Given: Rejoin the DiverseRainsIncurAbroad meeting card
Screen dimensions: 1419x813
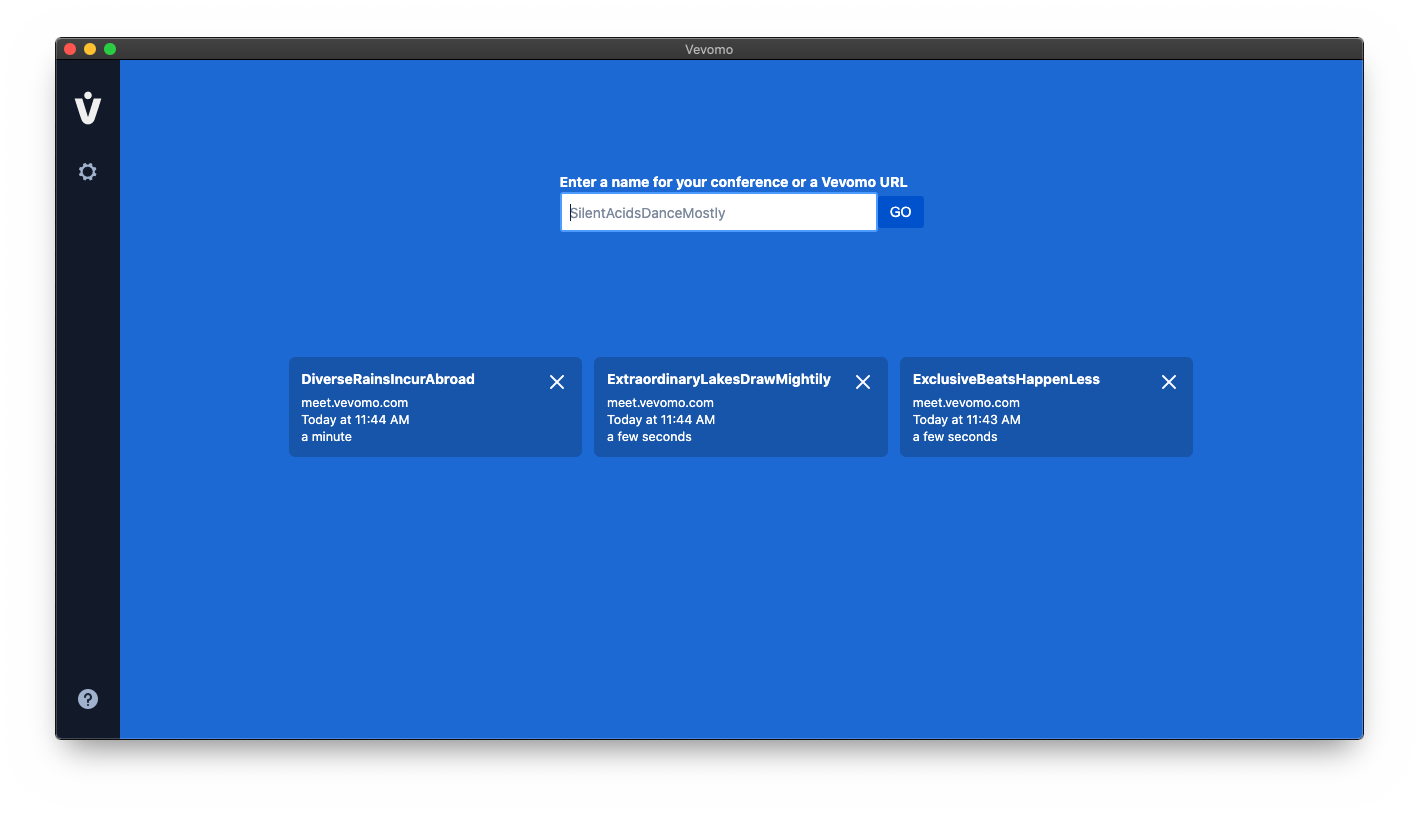Looking at the screenshot, I should point(435,407).
